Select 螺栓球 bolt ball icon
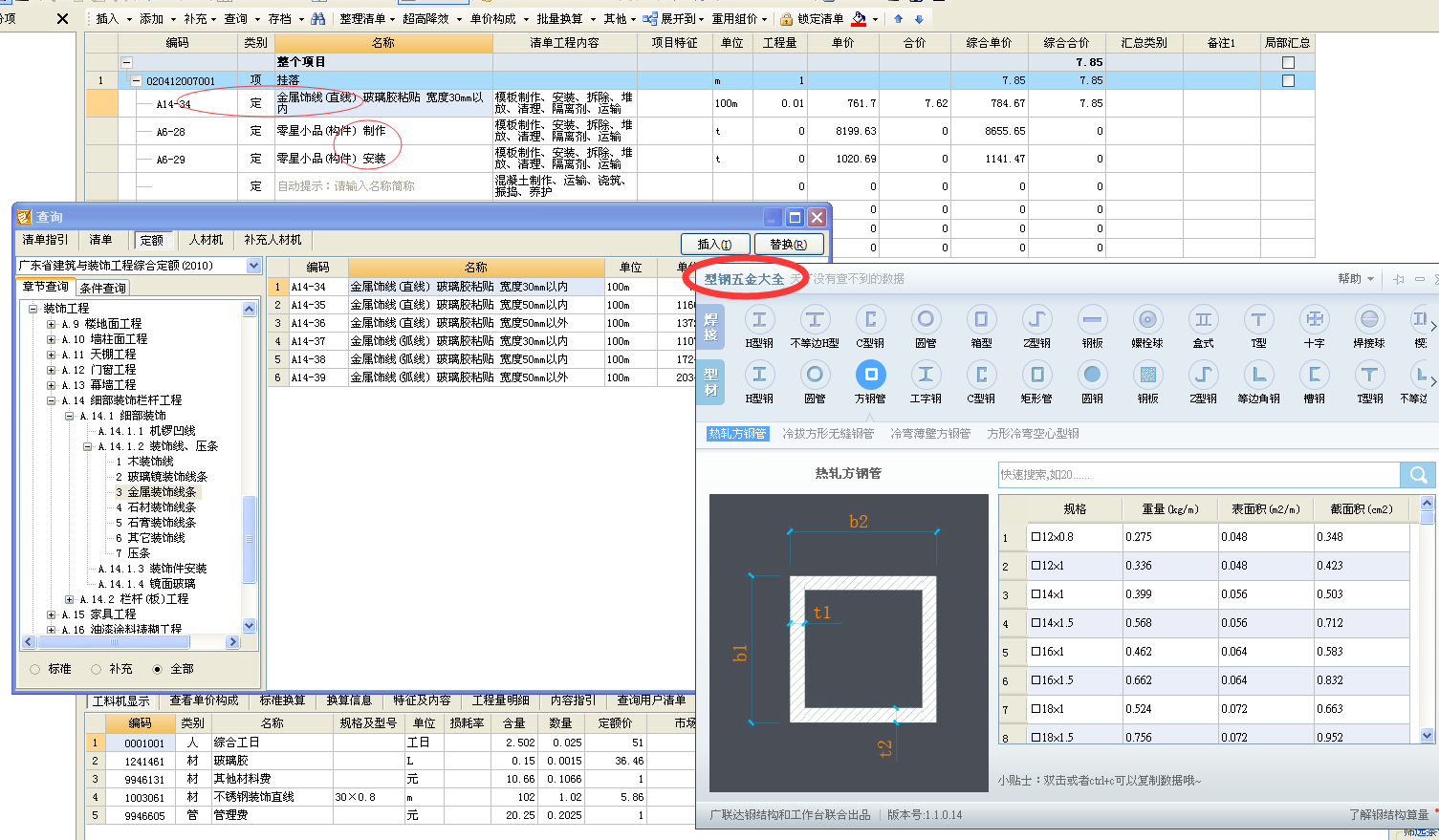This screenshot has width=1439, height=840. [x=1147, y=319]
